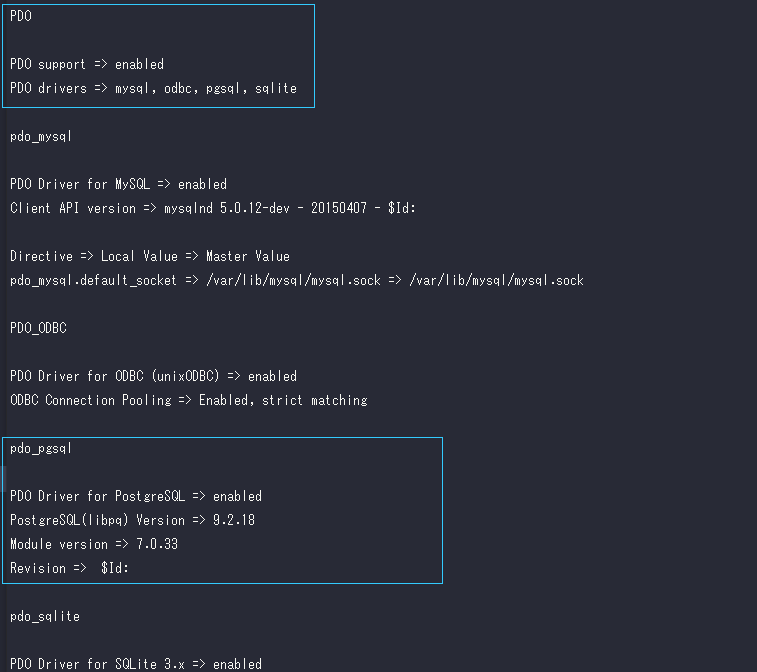This screenshot has width=757, height=672.
Task: Click the PDO Driver for ODBC unixODBC line
Action: click(154, 376)
